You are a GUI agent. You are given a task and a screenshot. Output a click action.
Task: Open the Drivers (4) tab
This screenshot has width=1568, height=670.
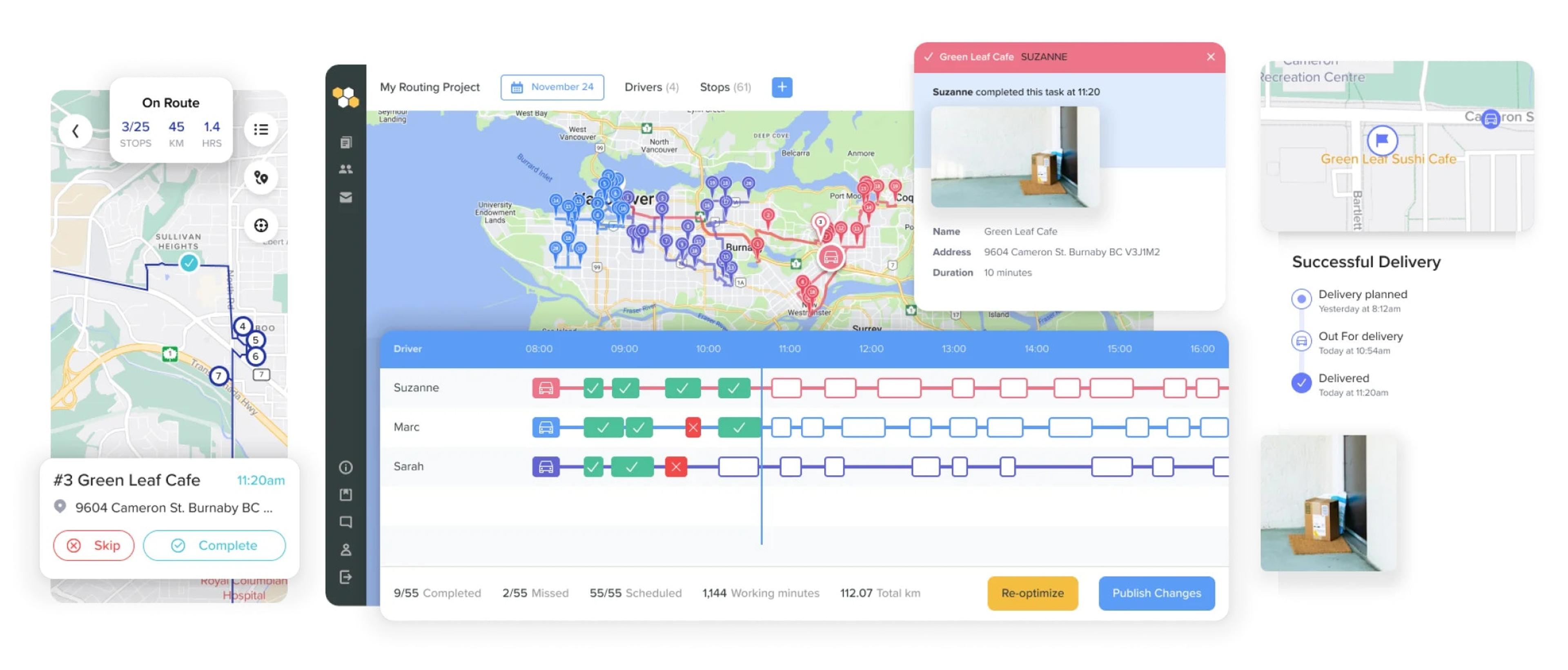pyautogui.click(x=651, y=87)
